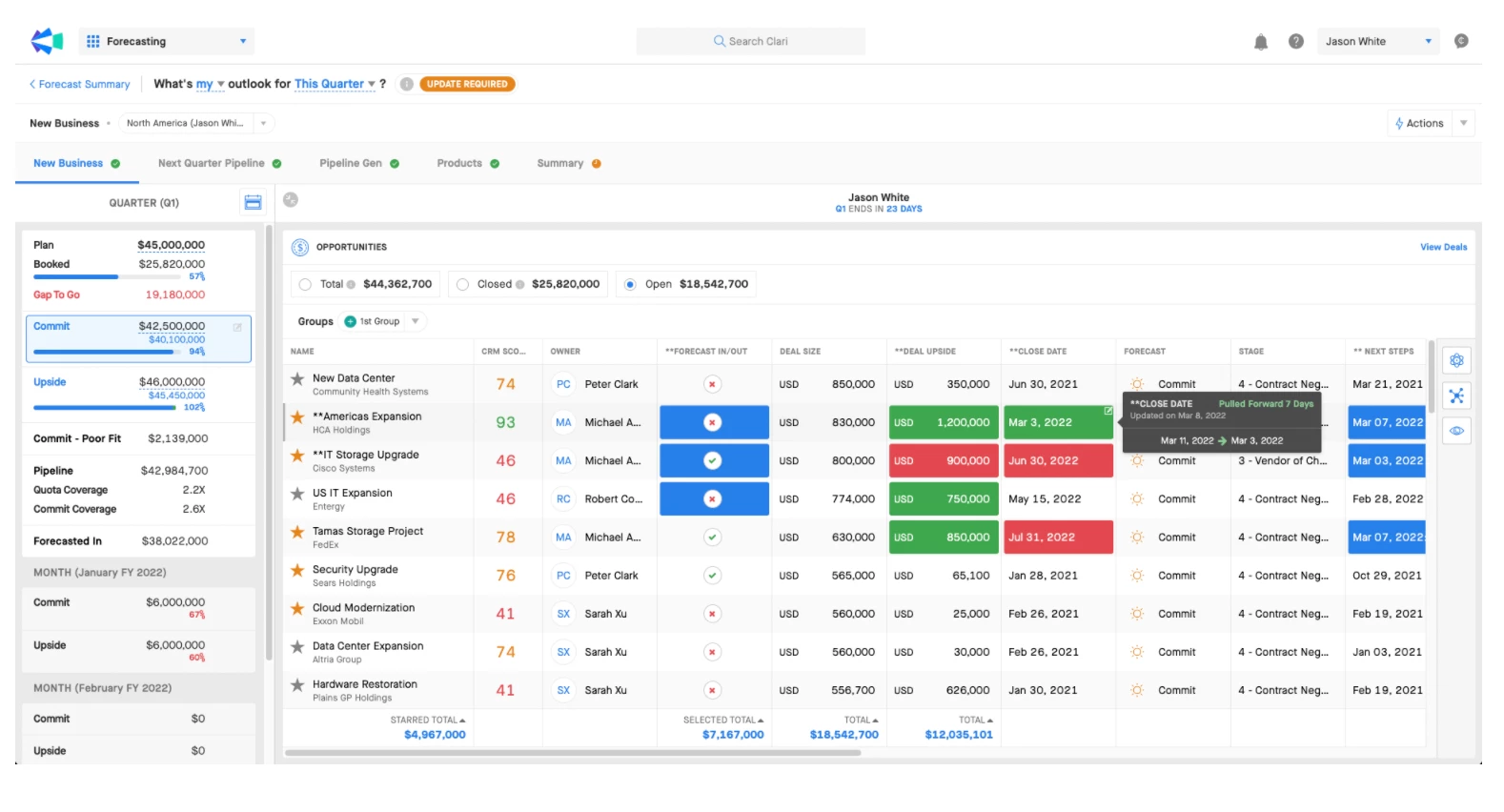Unstar the Tamas Storage Project opportunity
Image resolution: width=1504 pixels, height=812 pixels.
297,532
